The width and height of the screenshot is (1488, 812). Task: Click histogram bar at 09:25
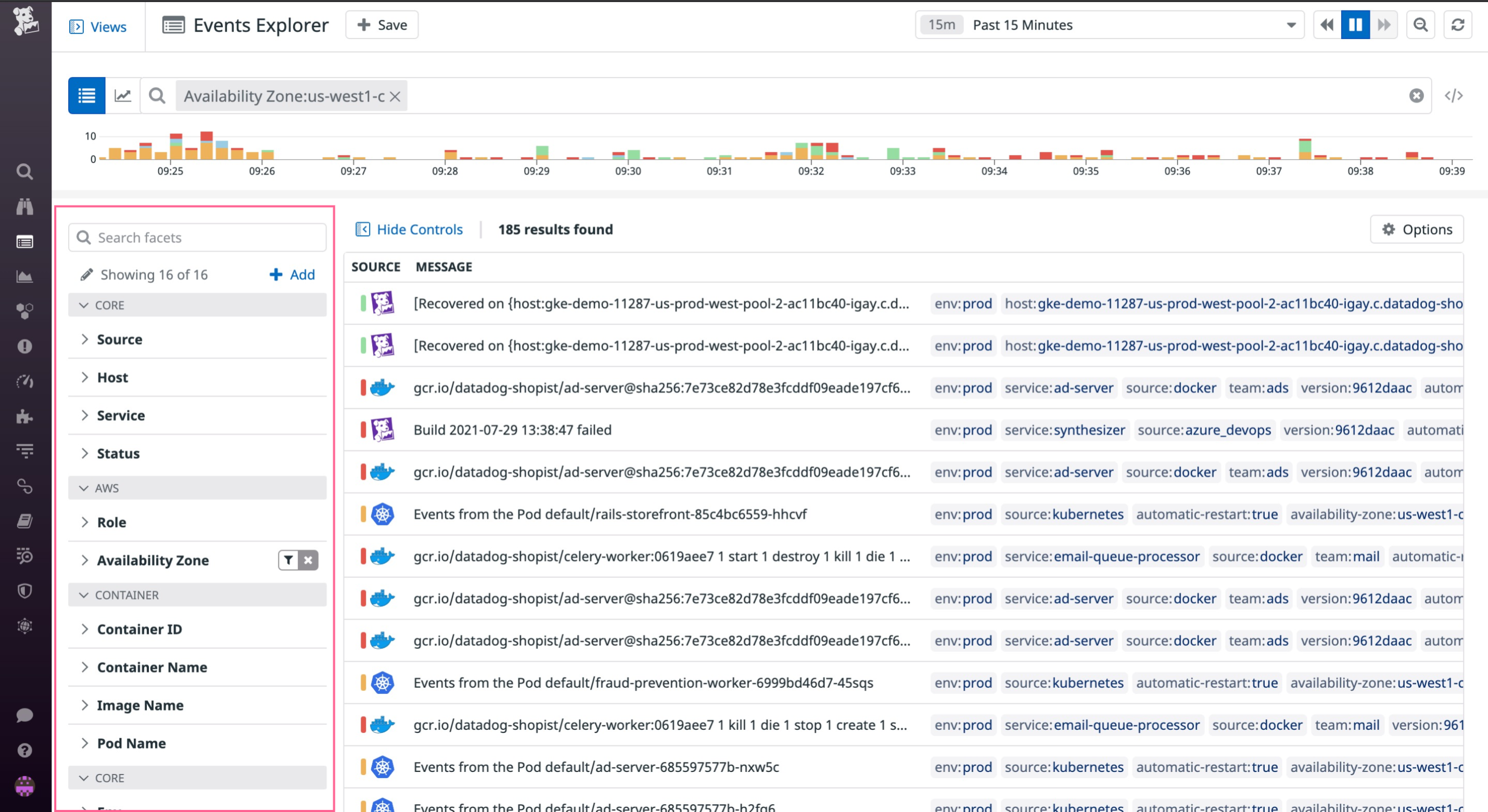175,147
